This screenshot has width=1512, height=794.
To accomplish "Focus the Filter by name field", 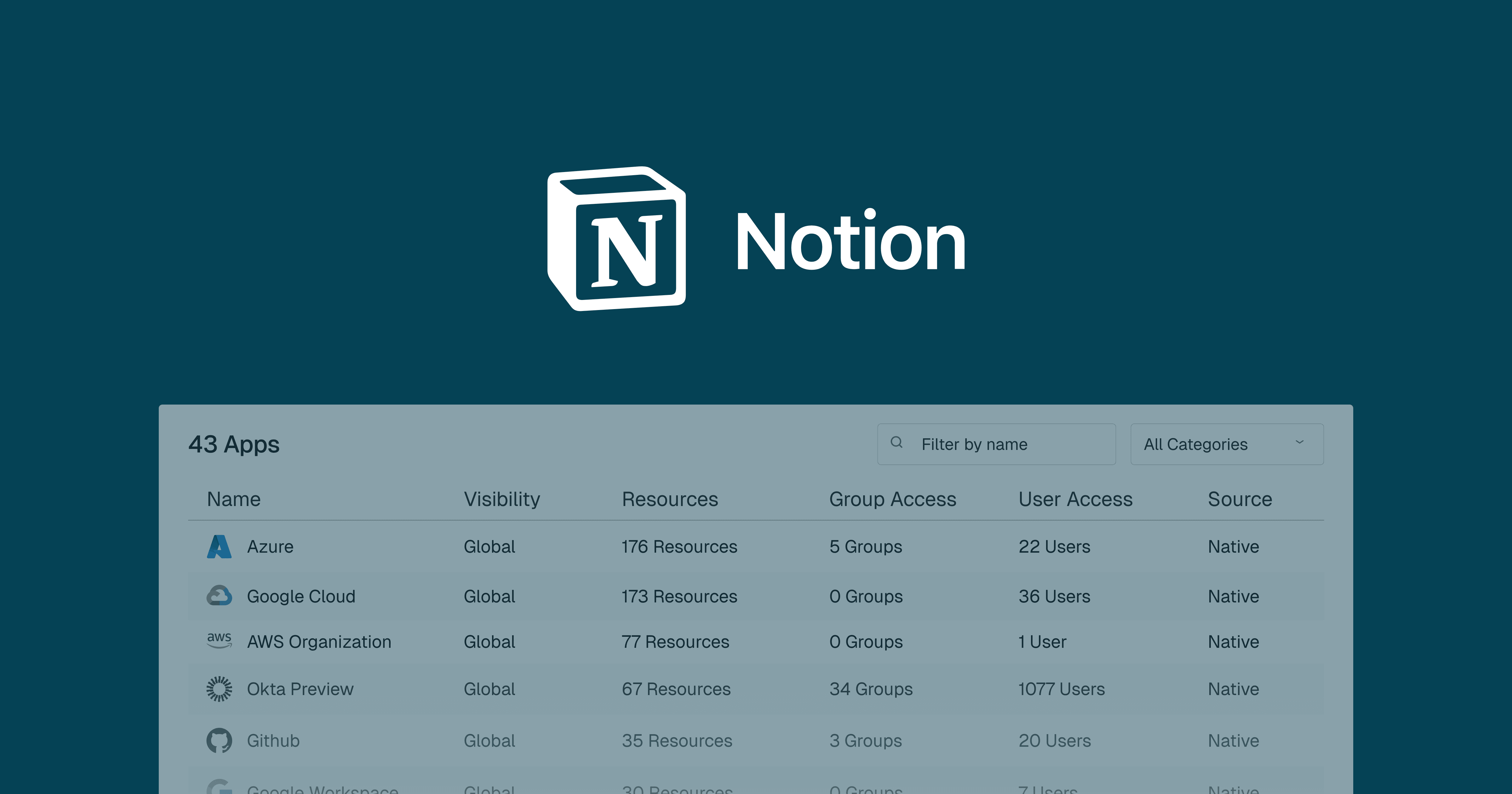I will (1010, 444).
